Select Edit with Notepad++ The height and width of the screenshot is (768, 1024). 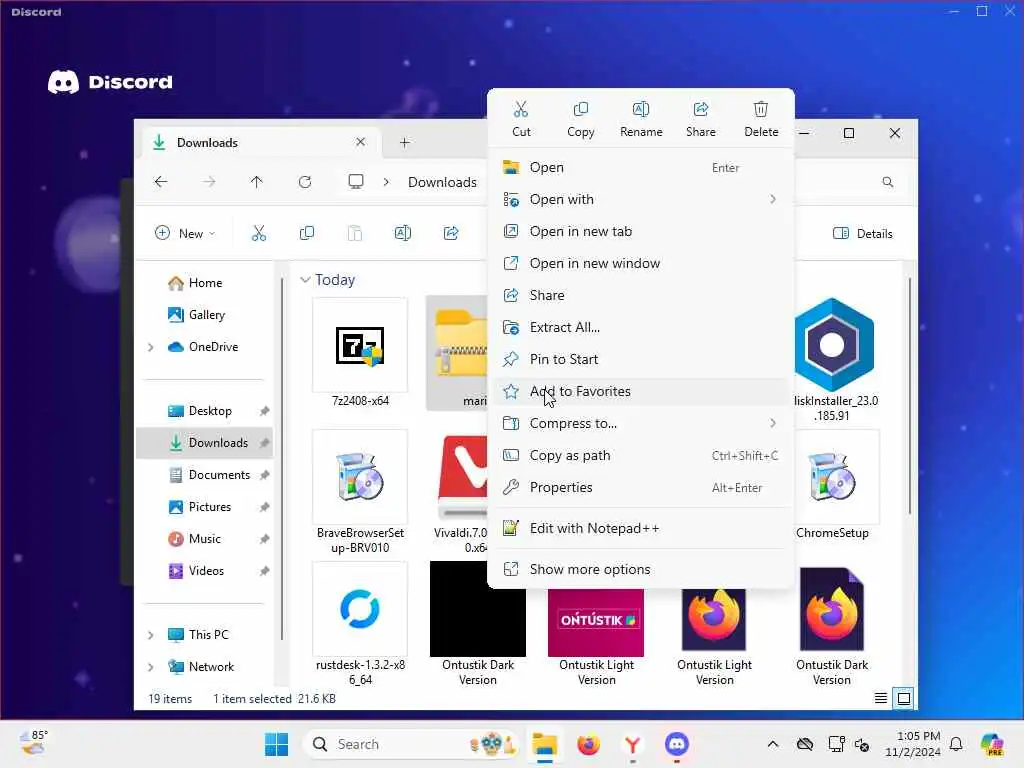(641, 528)
